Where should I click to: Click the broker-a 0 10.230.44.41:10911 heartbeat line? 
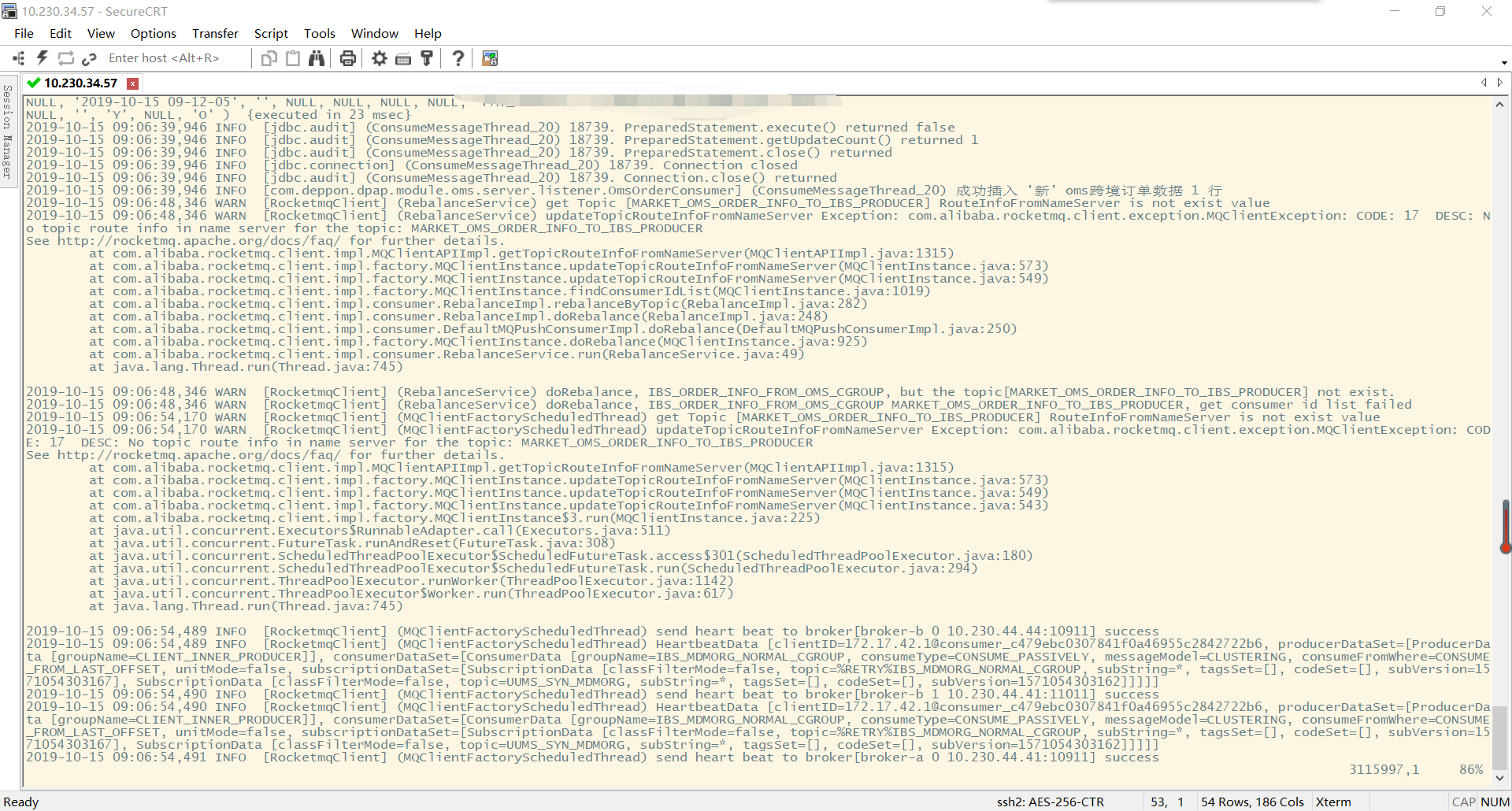point(592,757)
